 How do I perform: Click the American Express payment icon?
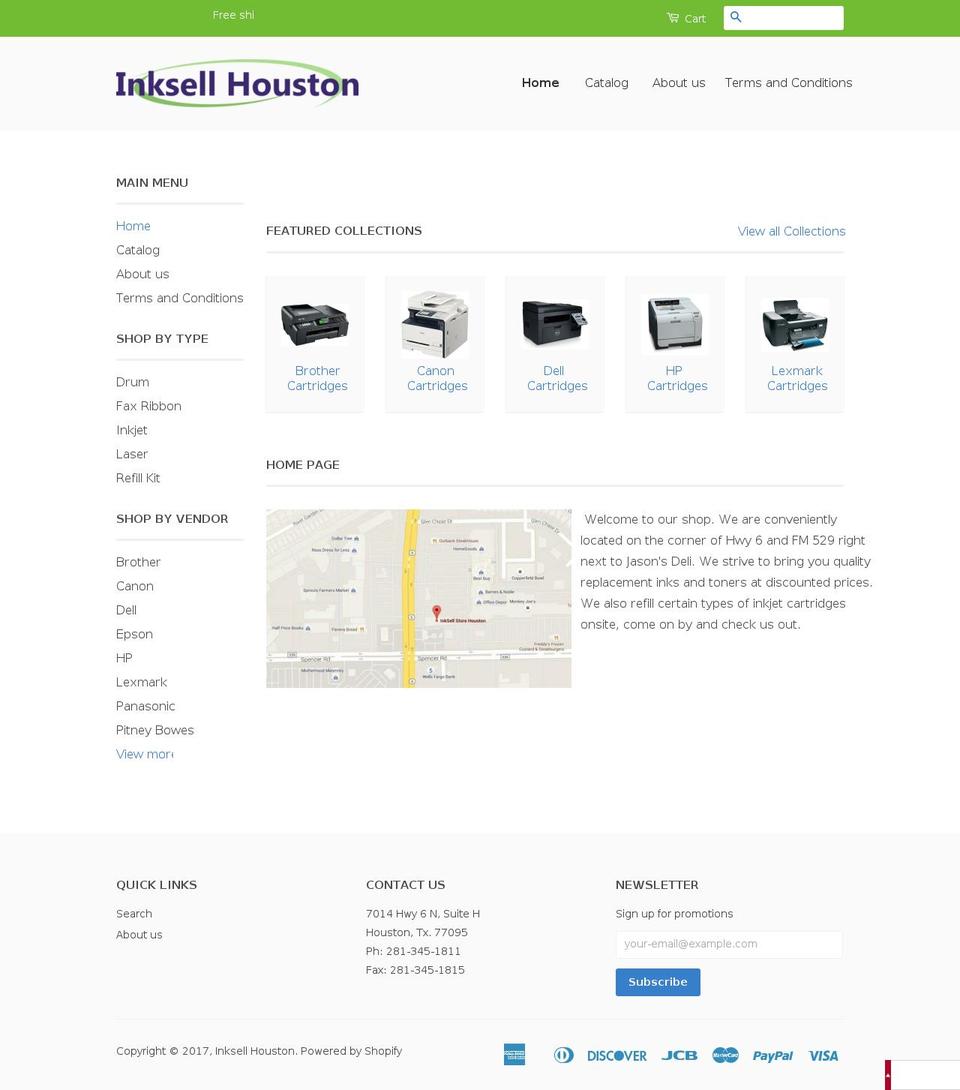tap(514, 1055)
